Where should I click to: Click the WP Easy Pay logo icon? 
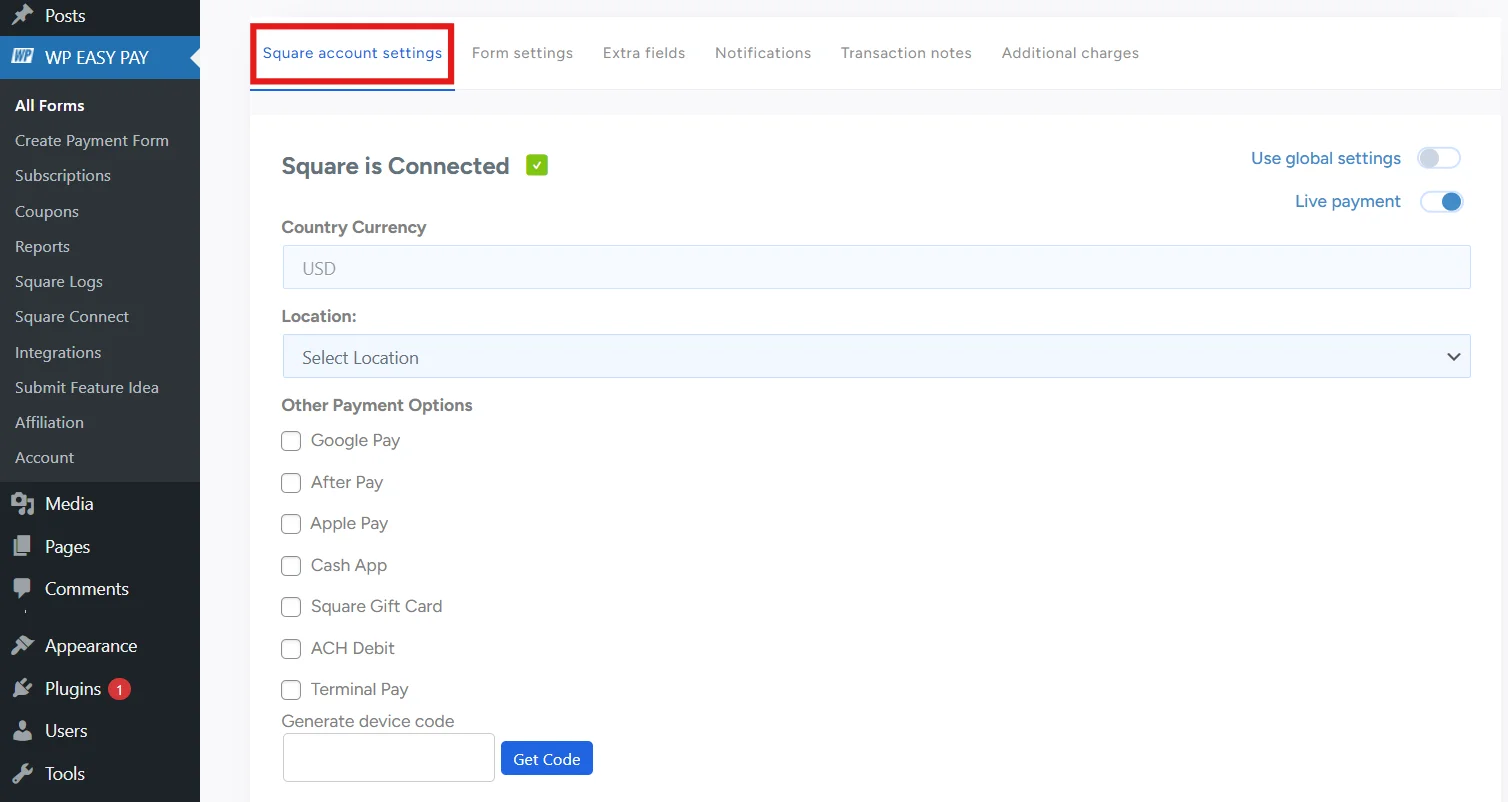click(22, 57)
